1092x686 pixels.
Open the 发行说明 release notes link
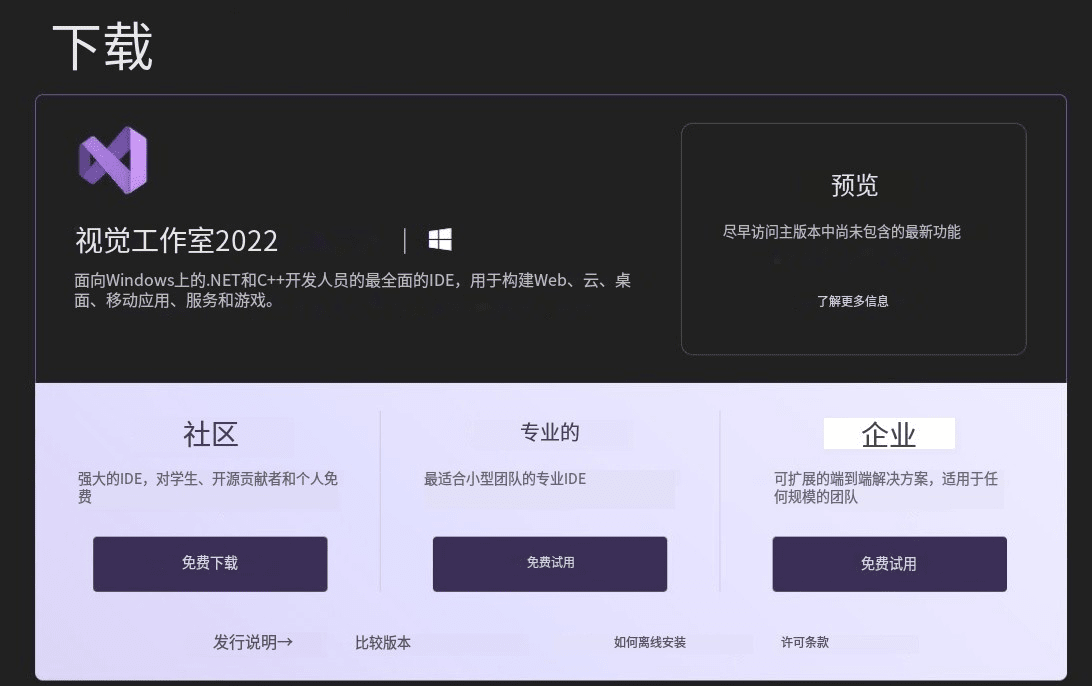click(x=253, y=642)
